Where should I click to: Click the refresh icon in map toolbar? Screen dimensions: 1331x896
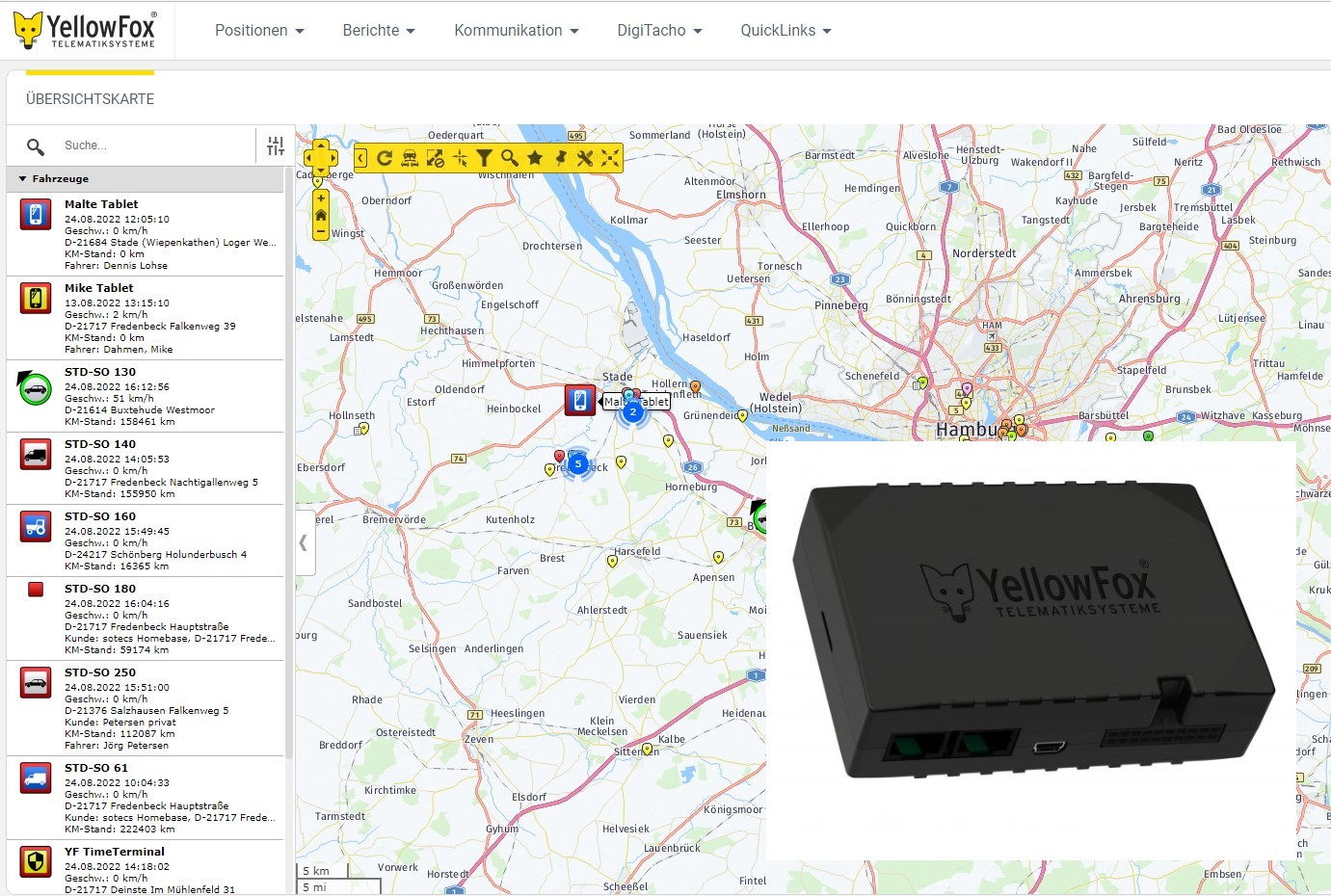coord(385,158)
